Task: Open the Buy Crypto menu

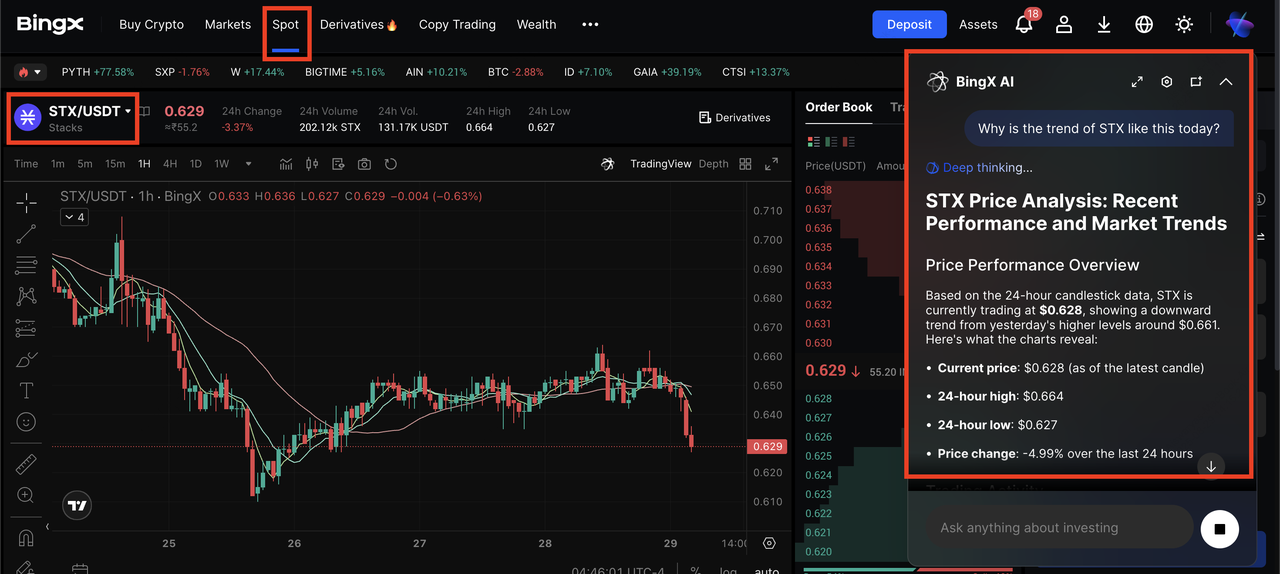Action: (151, 24)
